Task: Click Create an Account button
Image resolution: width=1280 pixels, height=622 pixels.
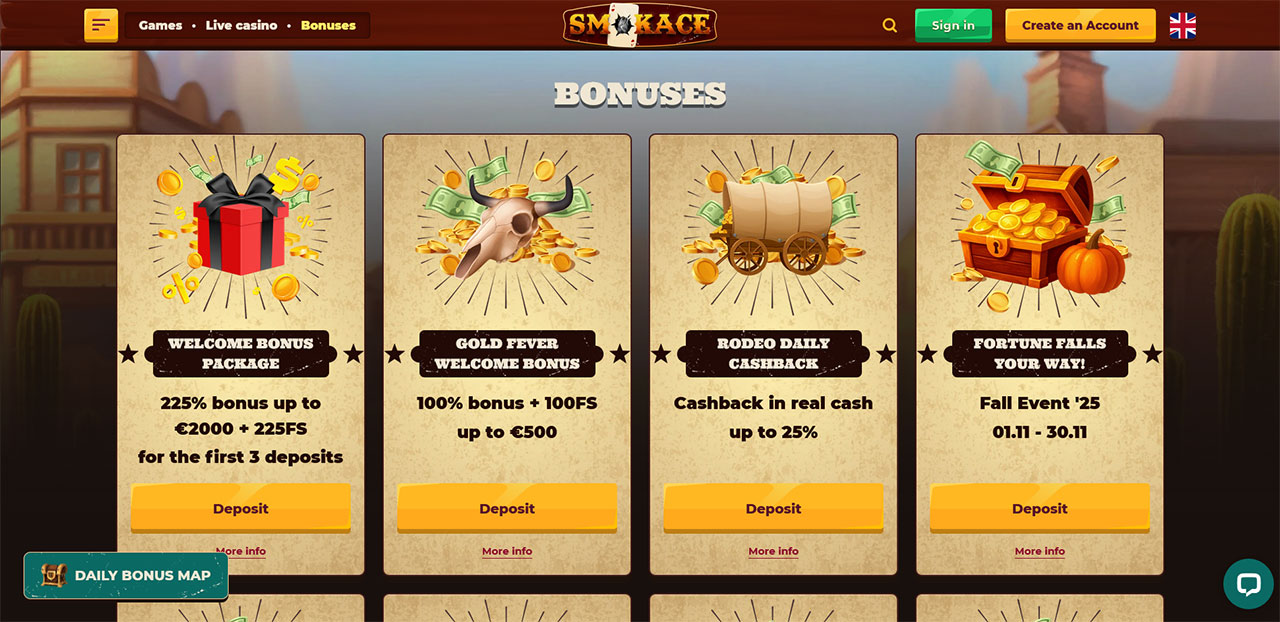Action: [x=1080, y=25]
